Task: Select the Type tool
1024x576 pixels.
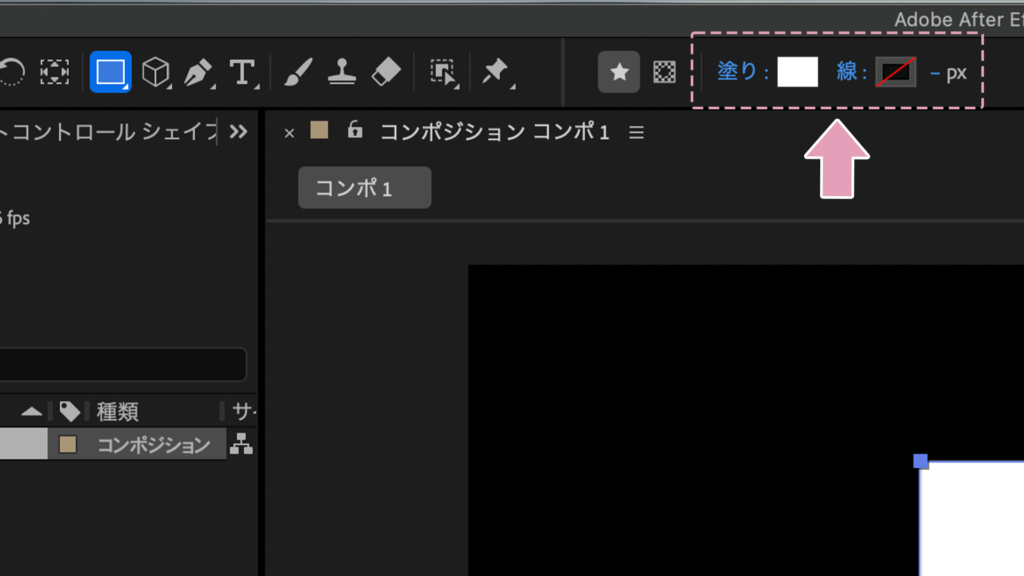Action: [243, 72]
